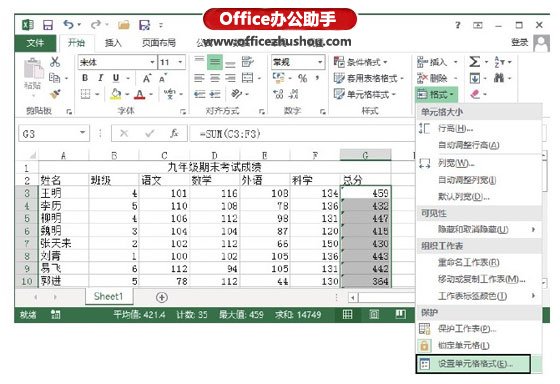This screenshot has width=560, height=384.
Task: Decrease indent
Action: (199, 94)
